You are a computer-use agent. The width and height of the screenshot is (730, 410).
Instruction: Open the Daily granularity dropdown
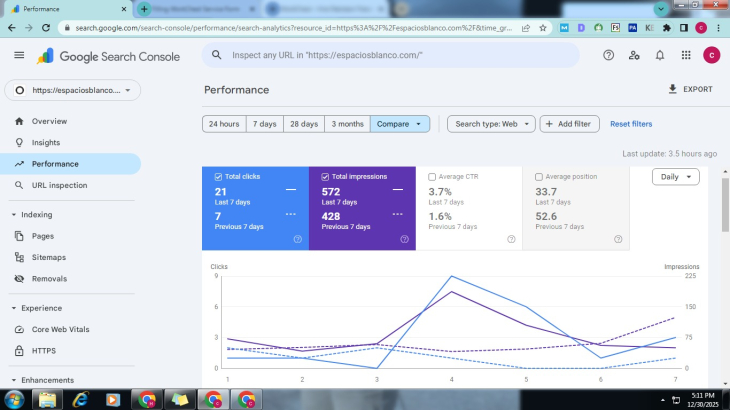[x=676, y=177]
